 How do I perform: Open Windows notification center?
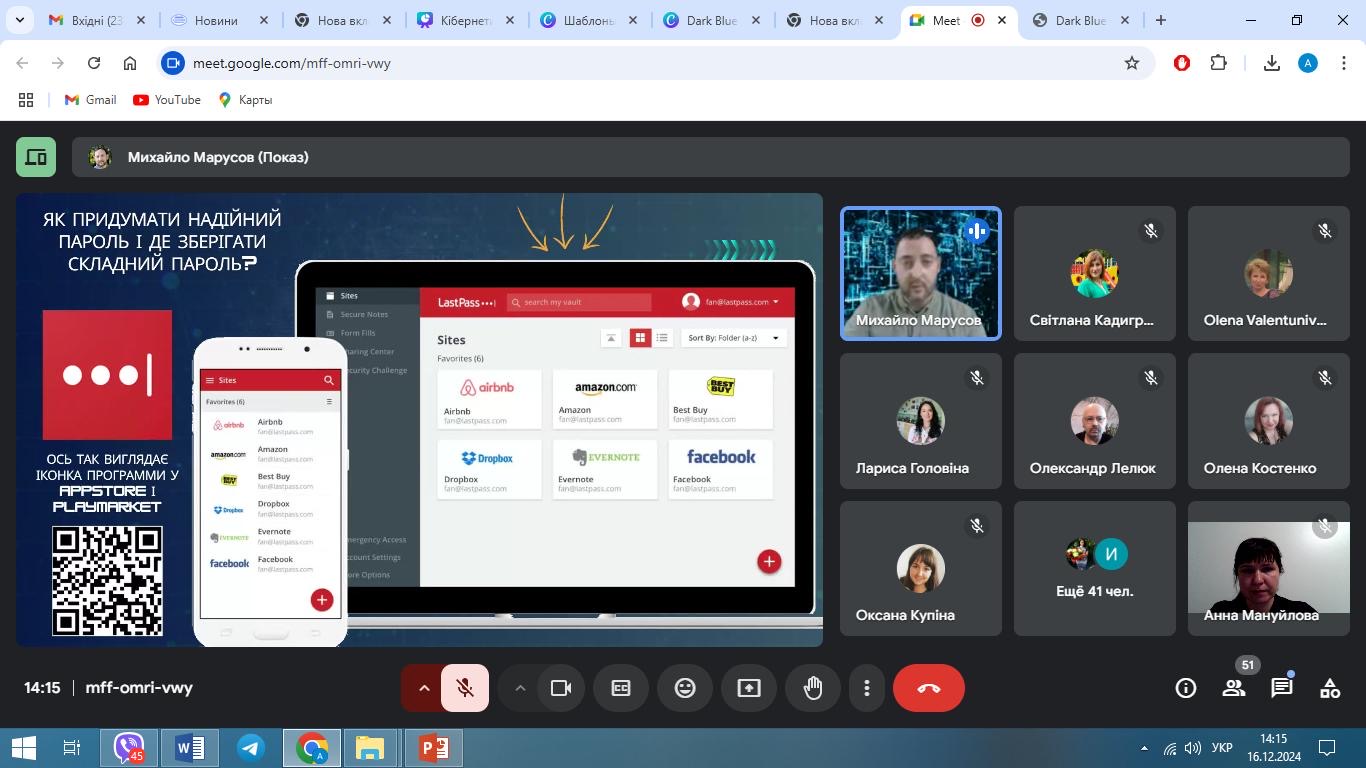click(1327, 748)
